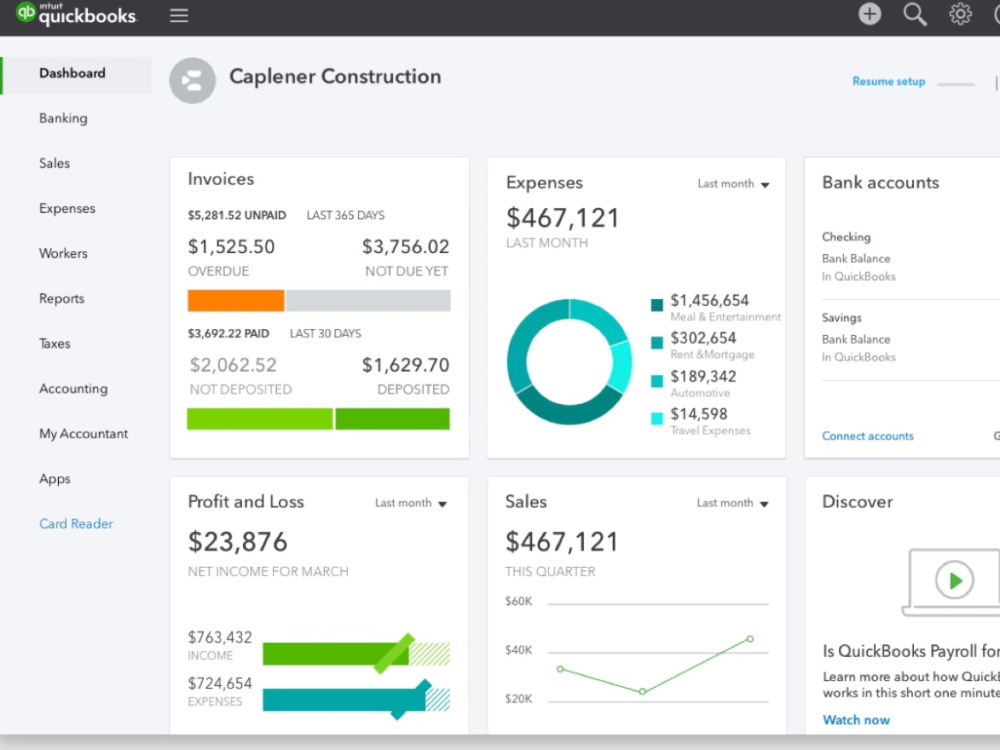Click the dark green deposited bar
This screenshot has width=1000, height=750.
coord(392,419)
